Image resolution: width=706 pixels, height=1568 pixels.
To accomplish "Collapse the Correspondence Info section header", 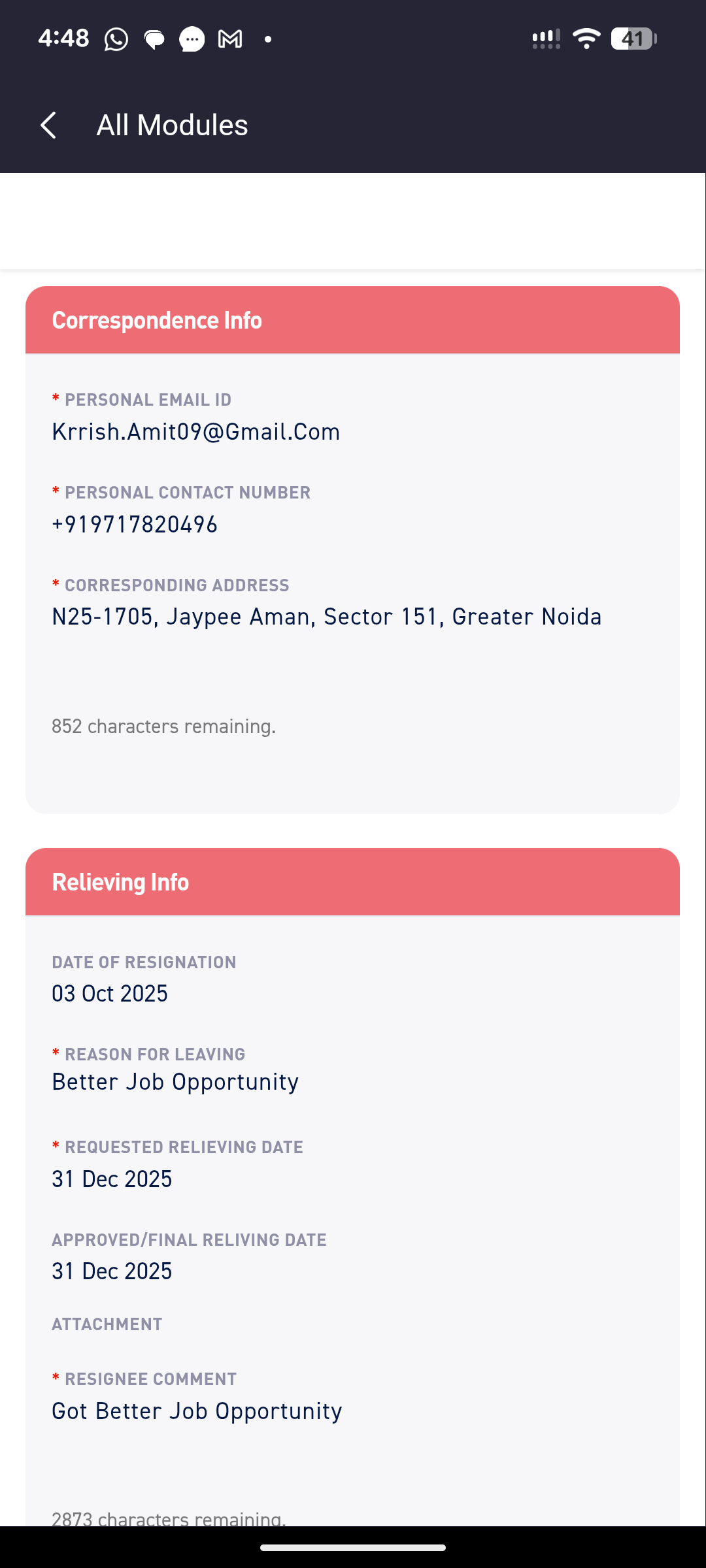I will (x=352, y=320).
